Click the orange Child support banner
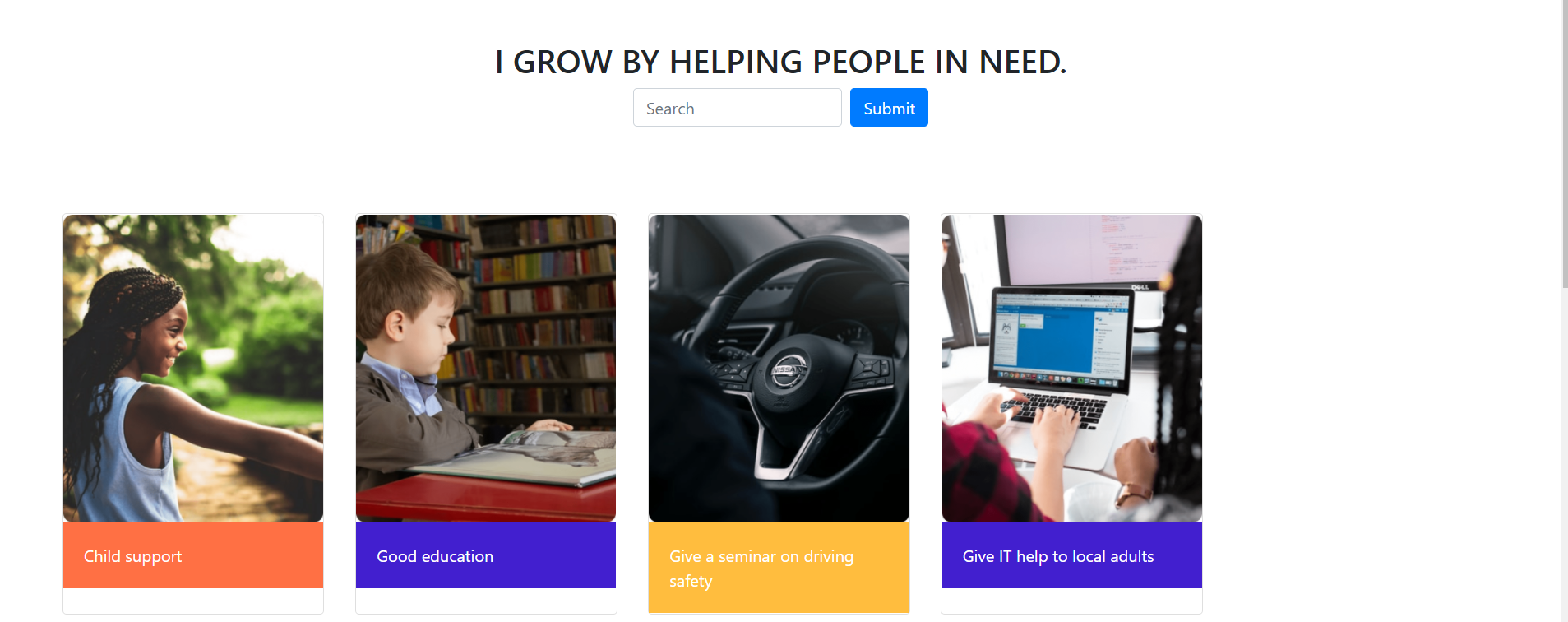The height and width of the screenshot is (622, 1568). point(193,555)
